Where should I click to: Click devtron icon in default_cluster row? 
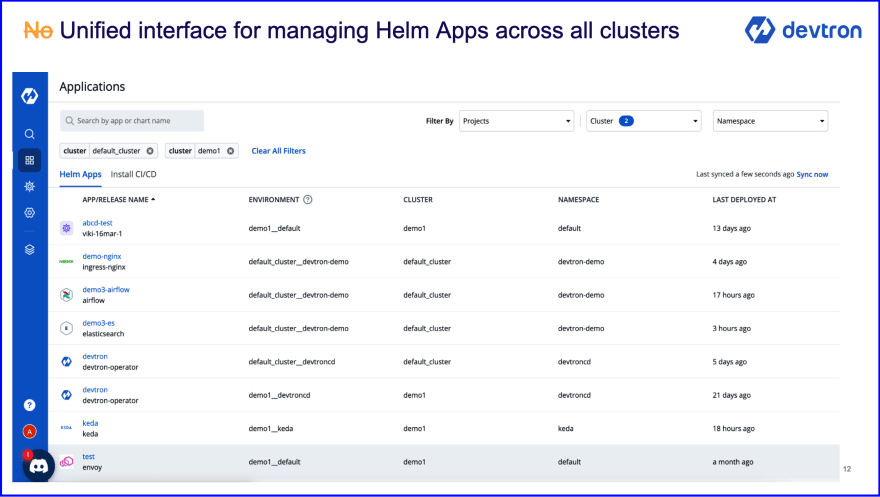pos(66,362)
